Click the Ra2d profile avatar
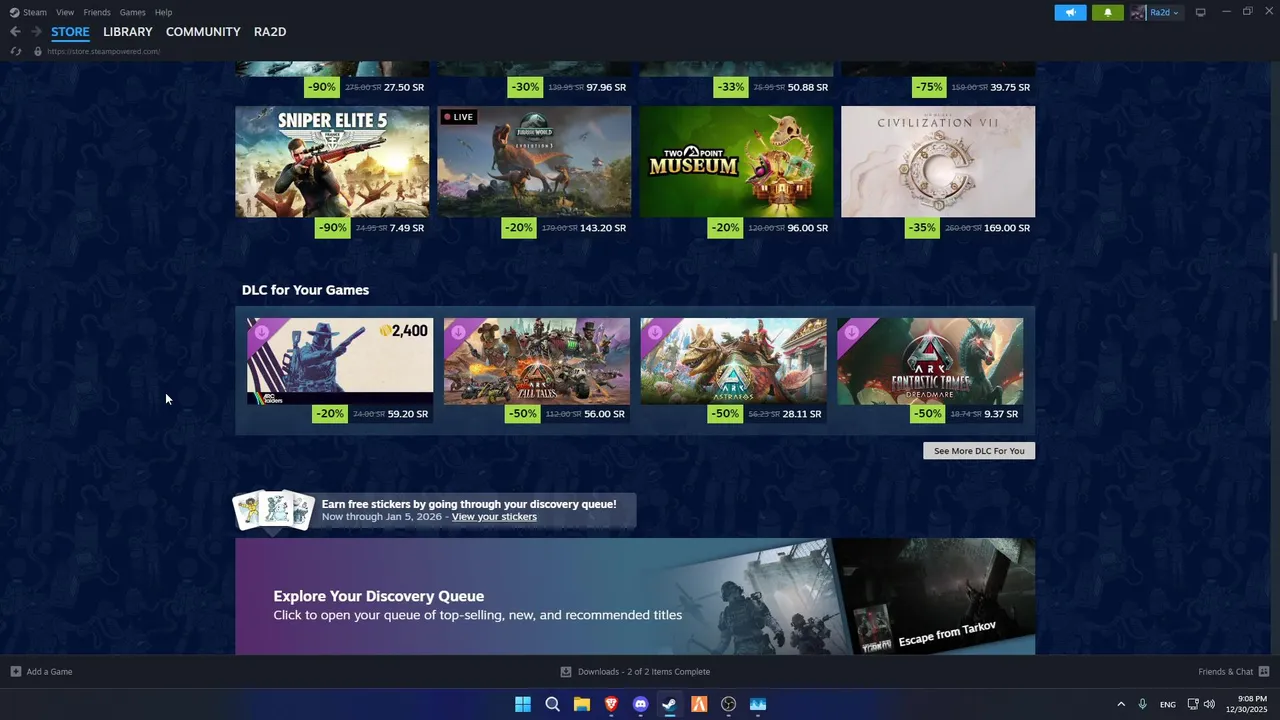This screenshot has height=720, width=1280. point(1138,12)
